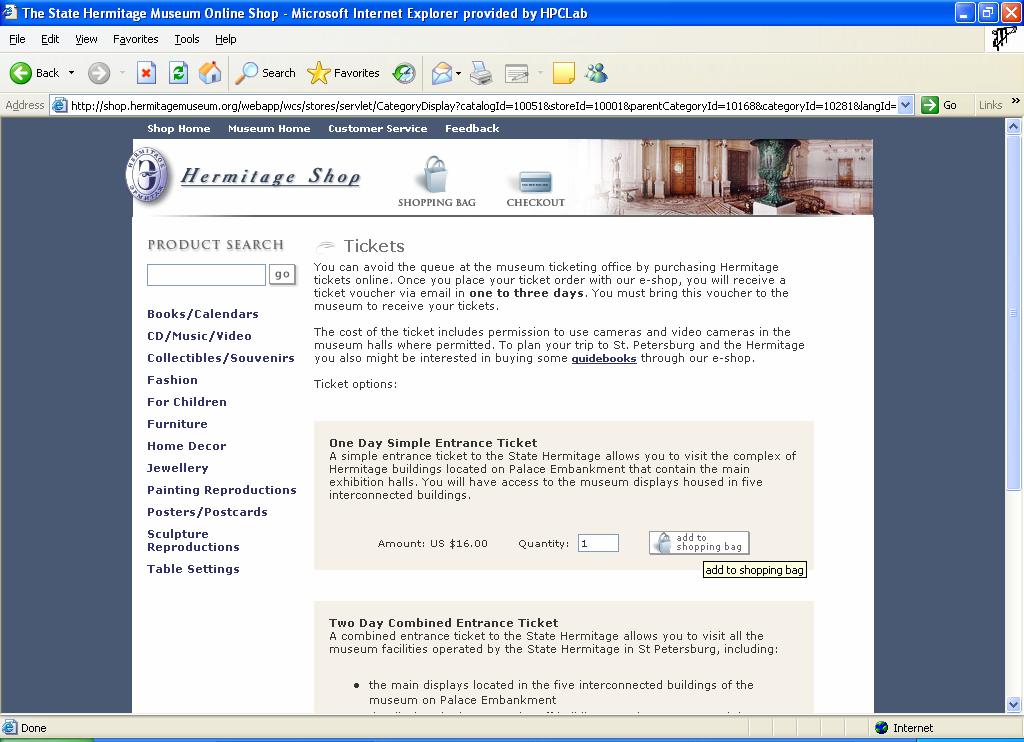Open CD/Music/Video category
1024x742 pixels.
[199, 336]
